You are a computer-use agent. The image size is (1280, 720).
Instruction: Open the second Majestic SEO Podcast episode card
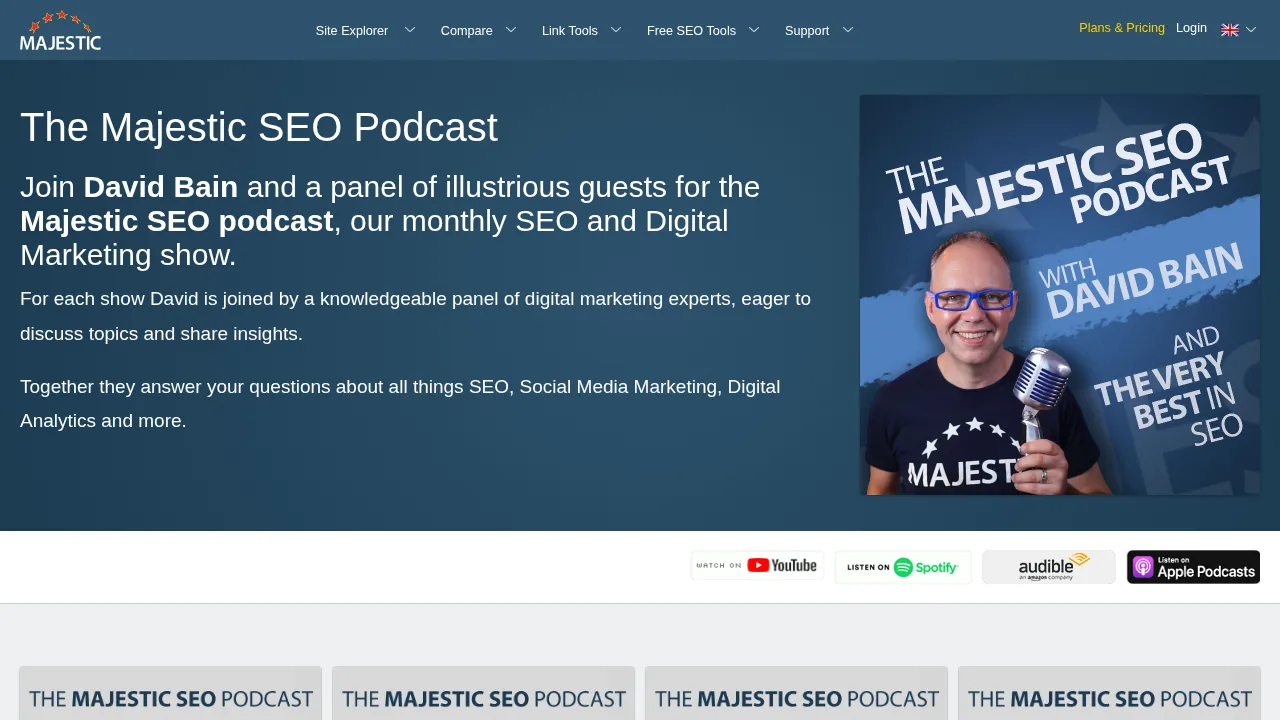click(484, 693)
